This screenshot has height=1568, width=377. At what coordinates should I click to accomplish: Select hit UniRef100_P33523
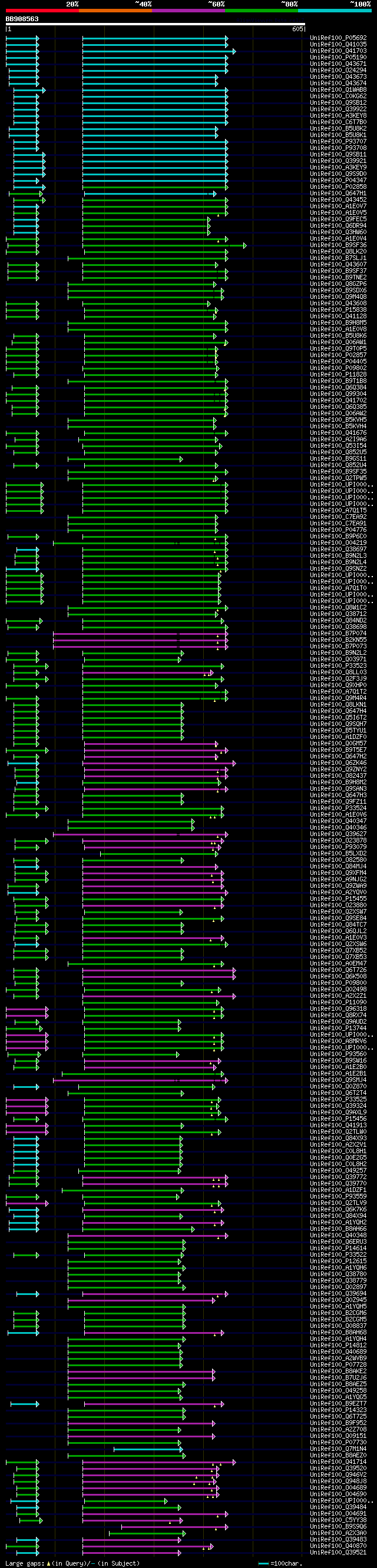click(x=338, y=667)
